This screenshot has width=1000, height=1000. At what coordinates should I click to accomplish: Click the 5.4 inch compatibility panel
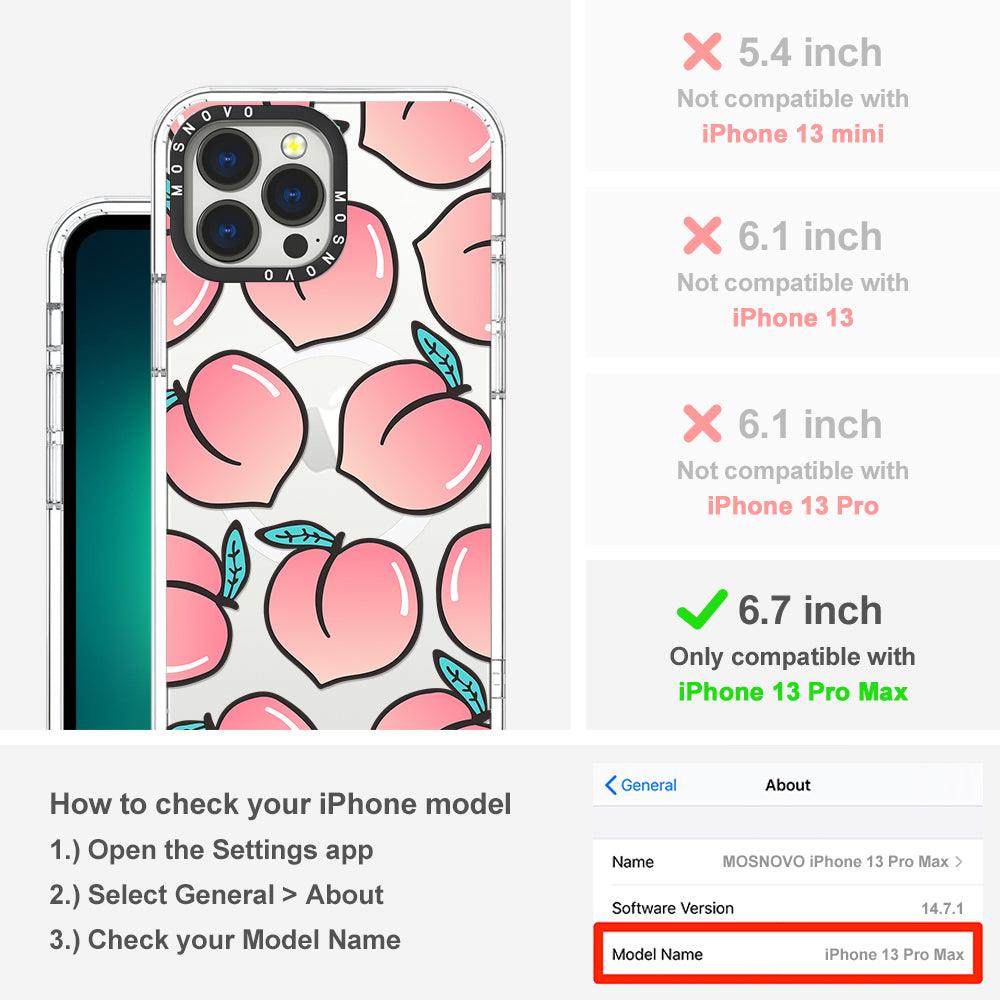coord(793,85)
